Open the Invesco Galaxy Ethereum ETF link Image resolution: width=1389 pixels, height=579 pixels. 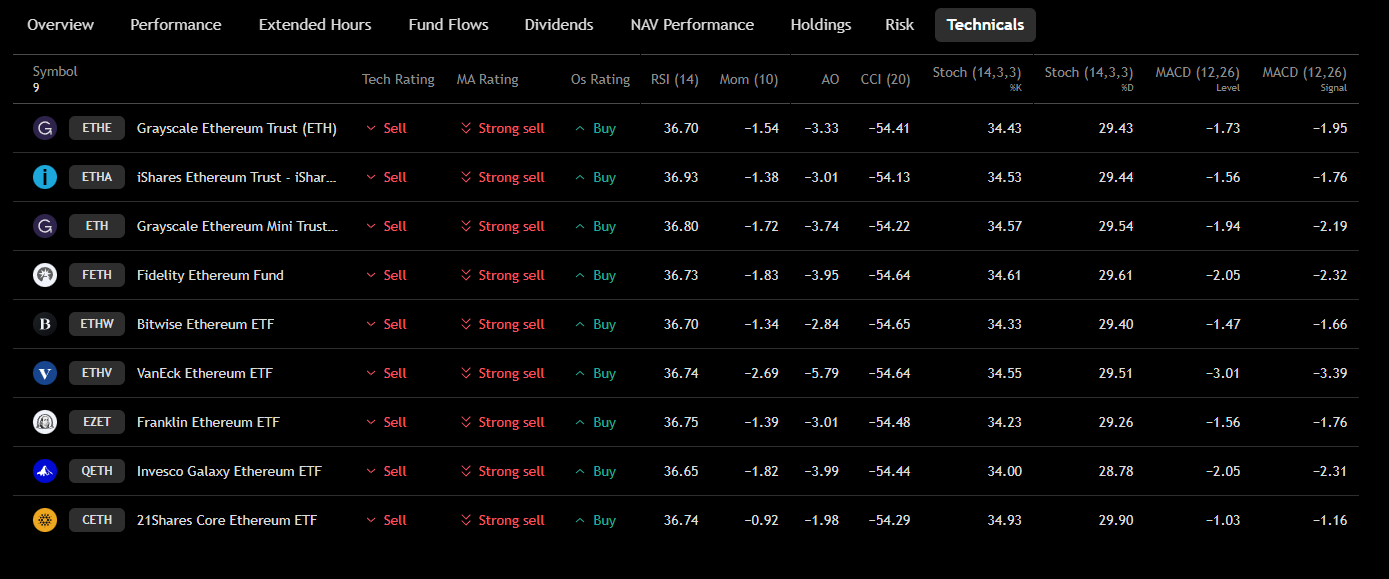(229, 471)
